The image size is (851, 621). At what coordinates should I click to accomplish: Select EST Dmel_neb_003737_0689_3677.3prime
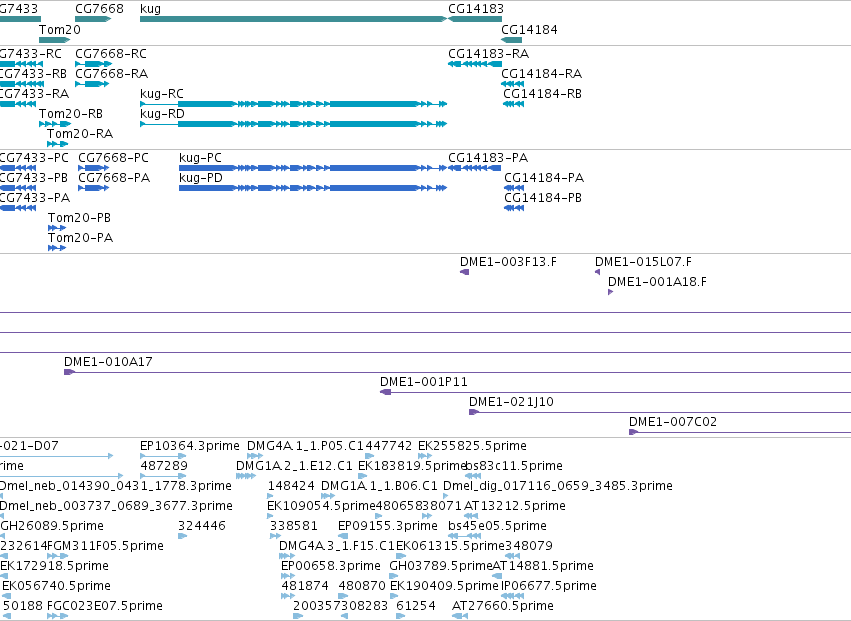coord(2,516)
